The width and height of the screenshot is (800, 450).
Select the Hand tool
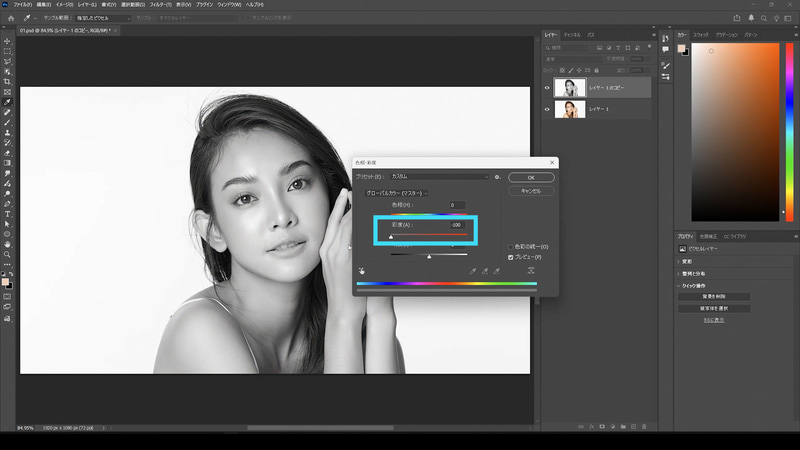click(7, 245)
